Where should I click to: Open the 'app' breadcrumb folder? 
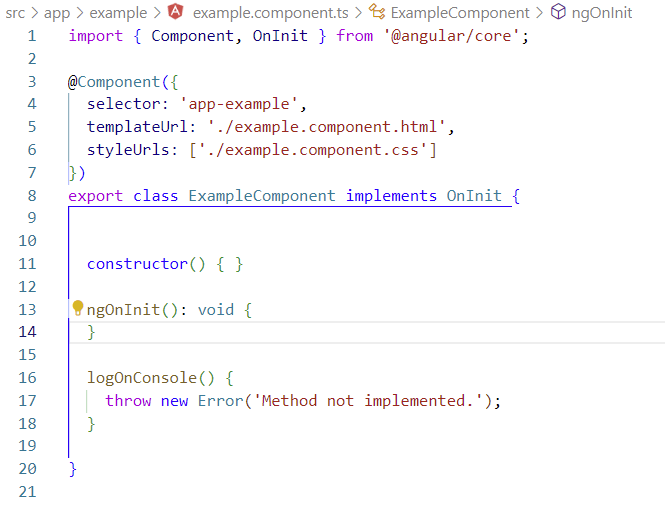pos(57,13)
